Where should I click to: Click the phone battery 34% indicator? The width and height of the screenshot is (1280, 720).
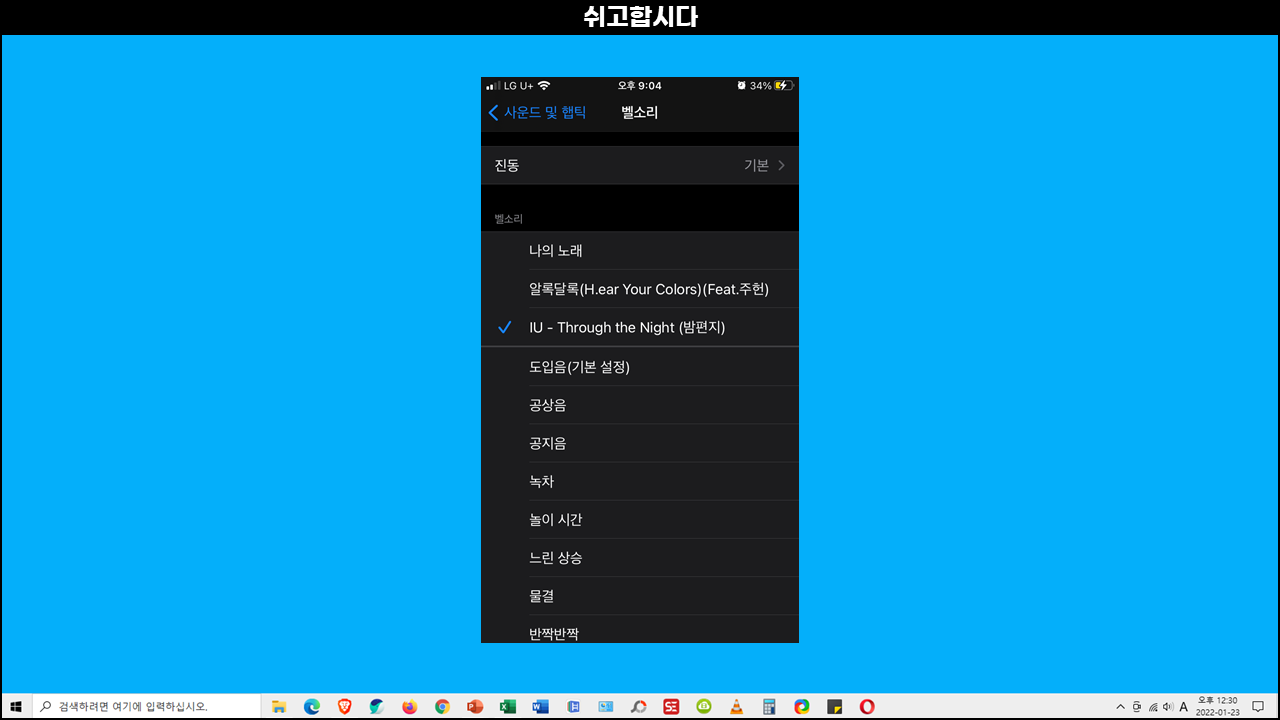point(772,86)
